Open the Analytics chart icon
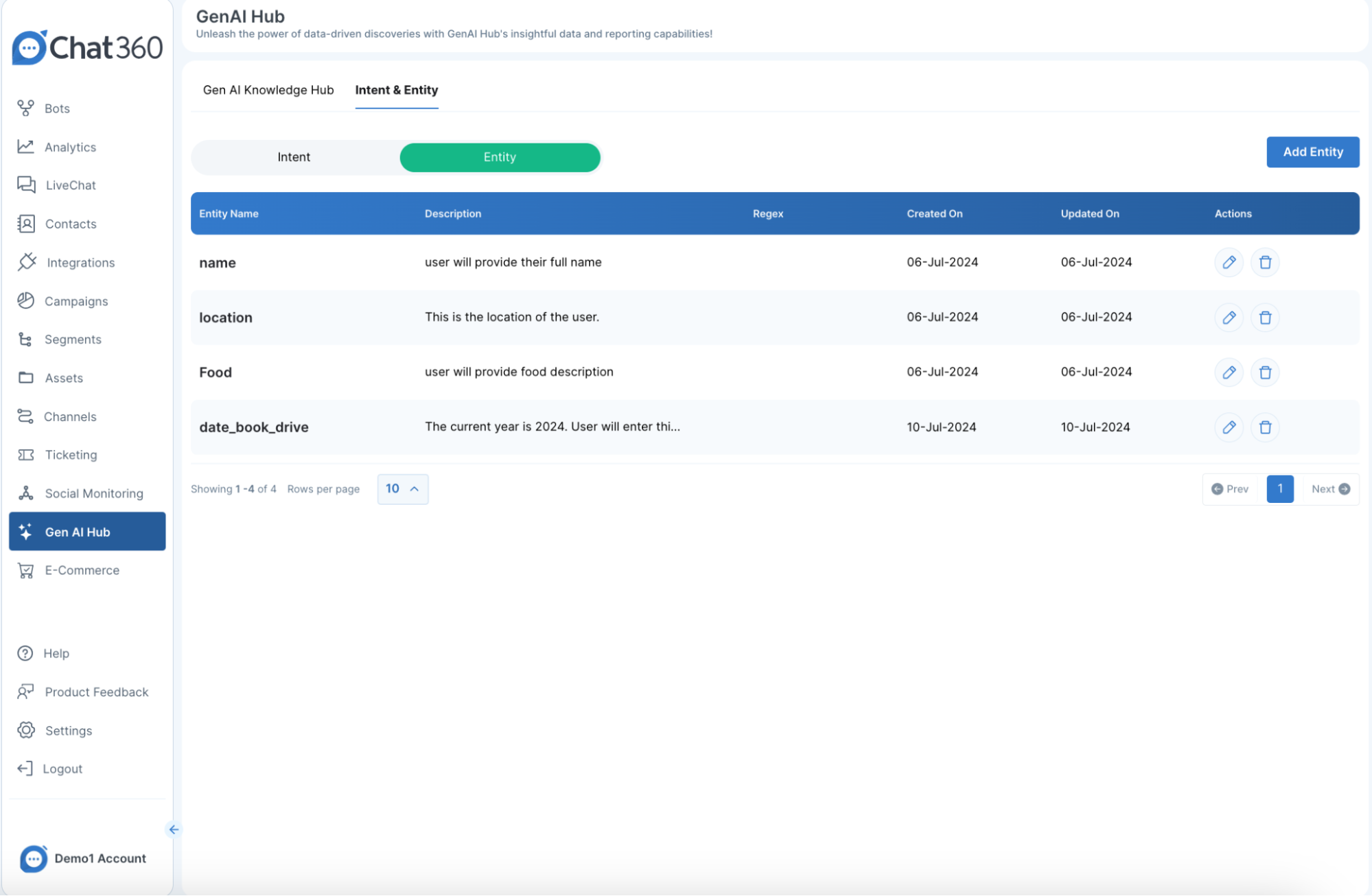The height and width of the screenshot is (896, 1372). point(25,146)
